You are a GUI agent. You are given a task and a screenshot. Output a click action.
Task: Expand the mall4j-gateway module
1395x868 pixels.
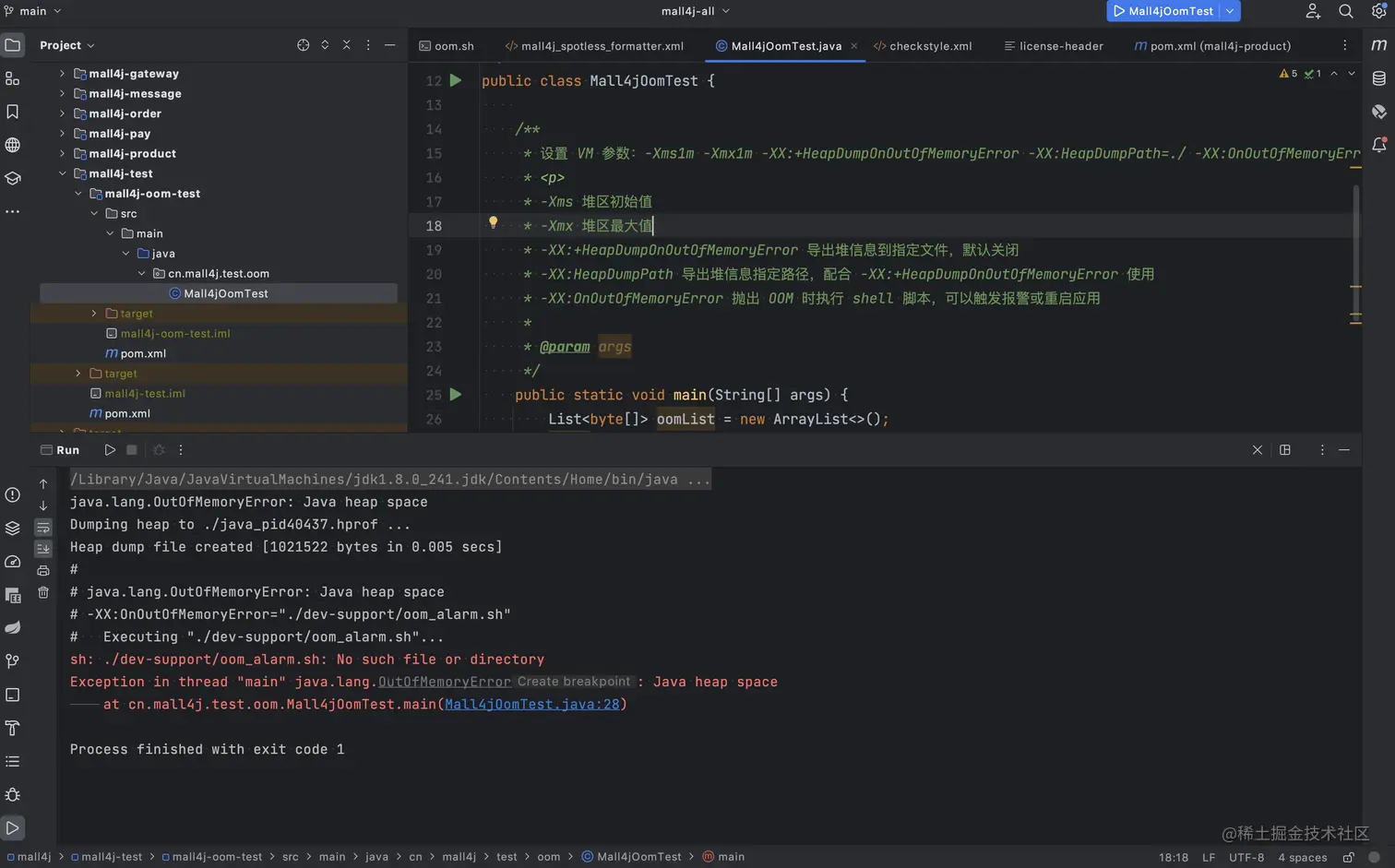click(x=62, y=73)
